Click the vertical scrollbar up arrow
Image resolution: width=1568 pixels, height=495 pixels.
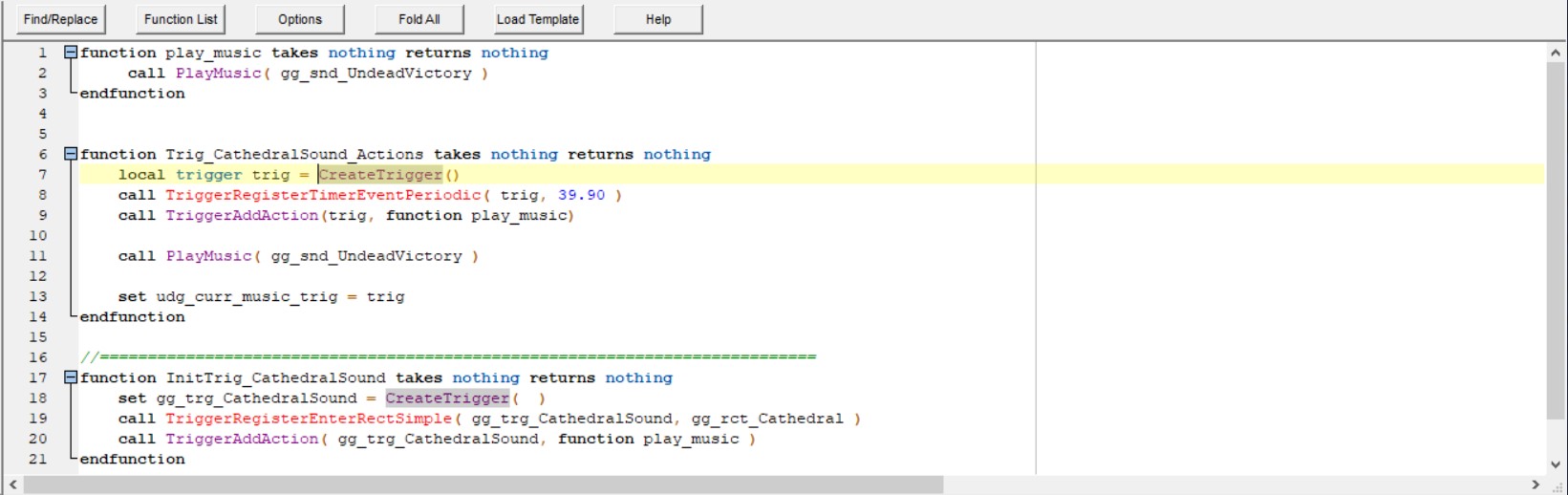pos(1556,53)
